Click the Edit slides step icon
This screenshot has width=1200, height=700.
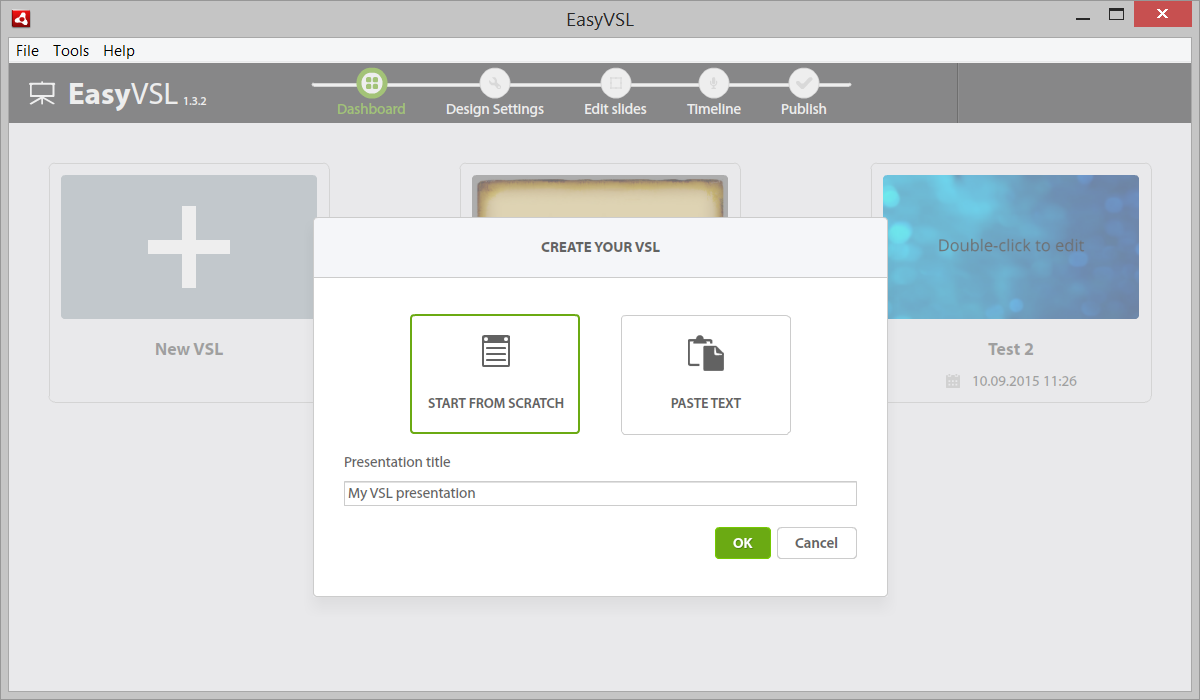pos(616,83)
